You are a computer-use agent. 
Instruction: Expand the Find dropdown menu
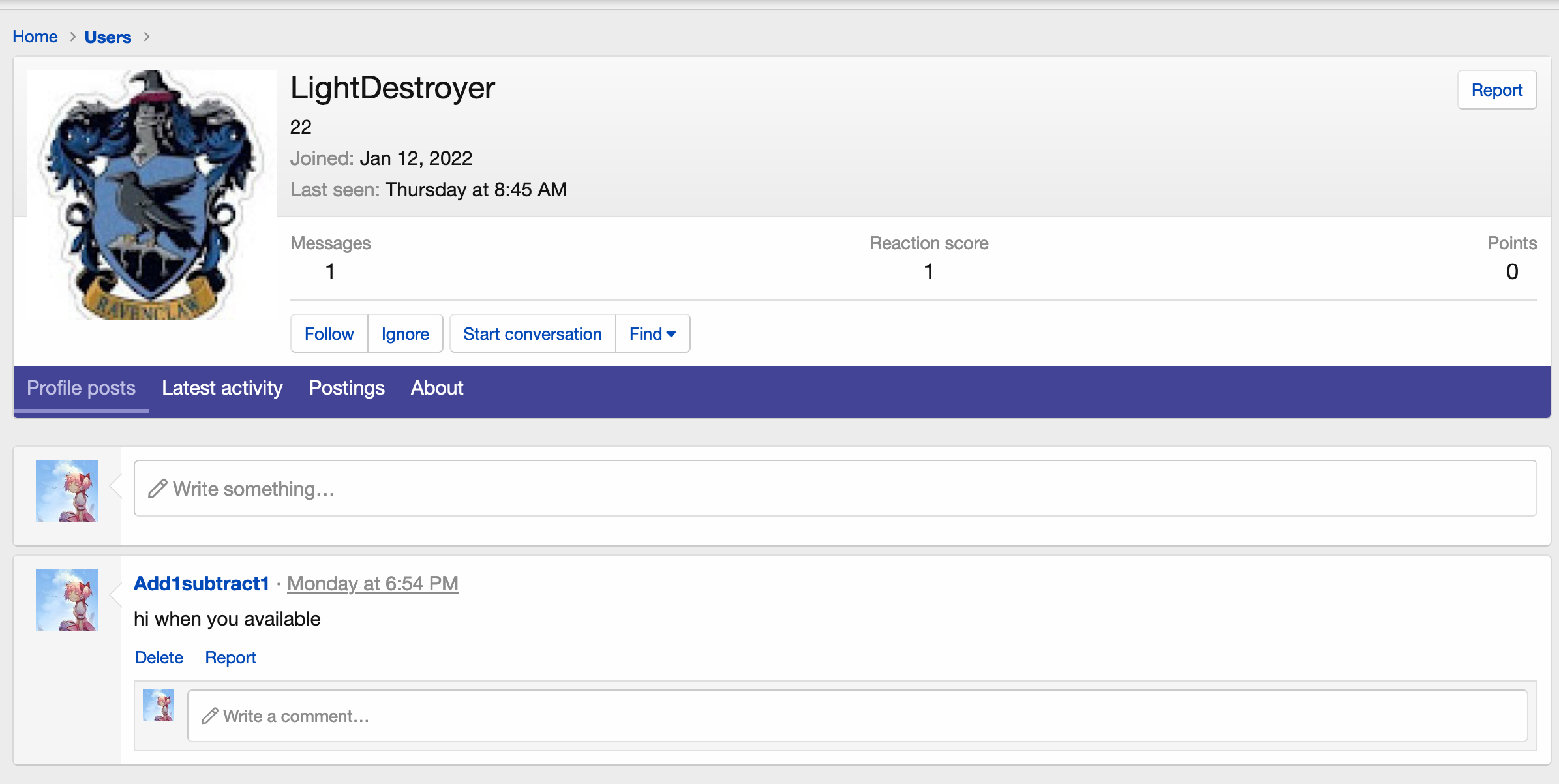(x=652, y=334)
